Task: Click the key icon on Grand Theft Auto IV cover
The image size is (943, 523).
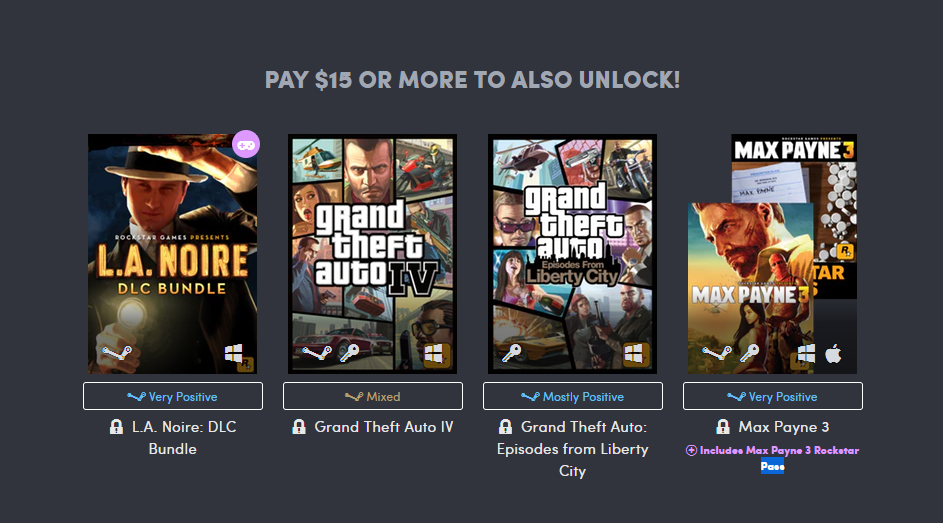Action: click(349, 353)
